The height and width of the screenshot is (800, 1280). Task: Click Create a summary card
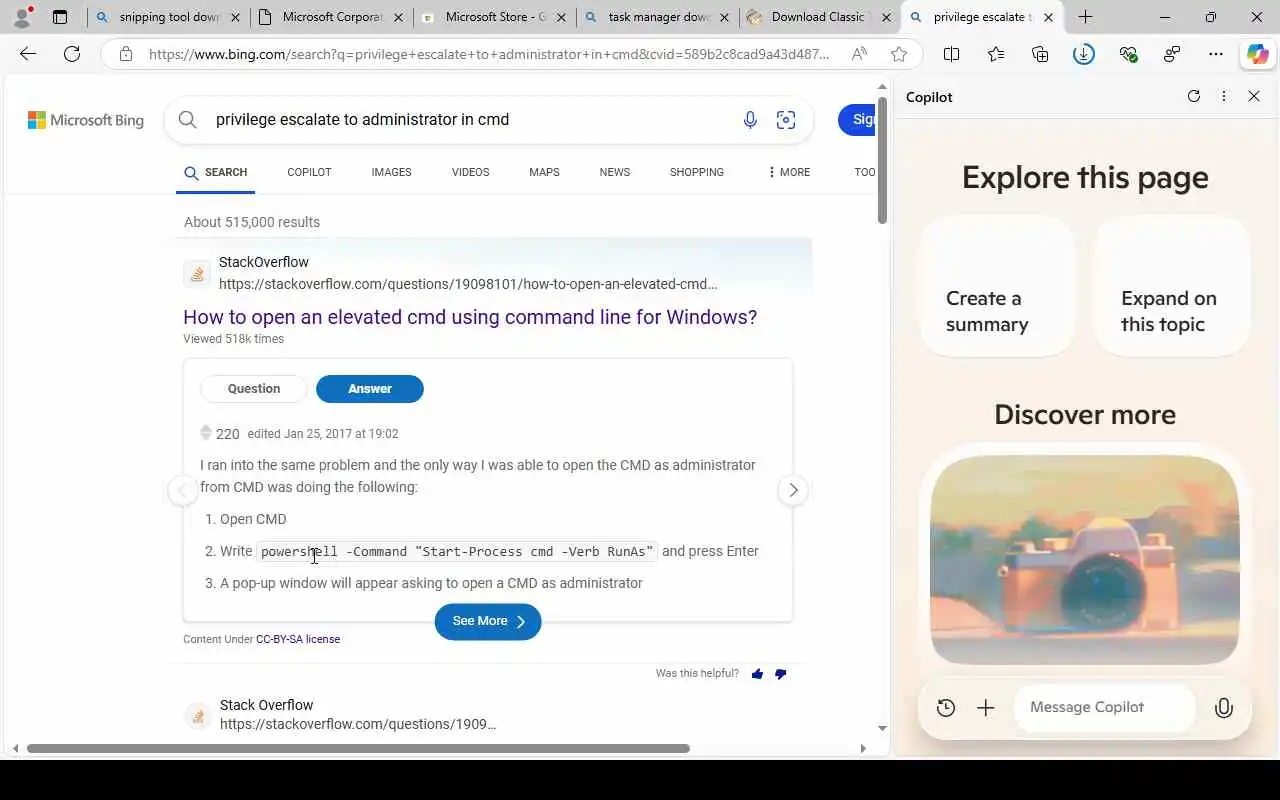coord(997,286)
